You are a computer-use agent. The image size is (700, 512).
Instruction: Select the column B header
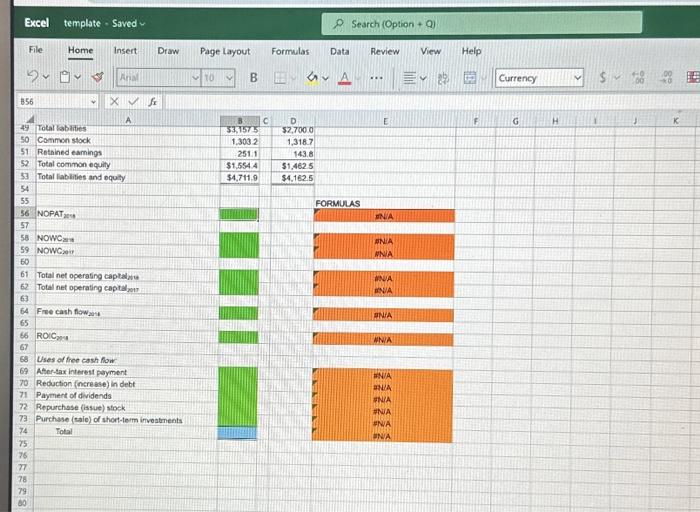point(240,121)
